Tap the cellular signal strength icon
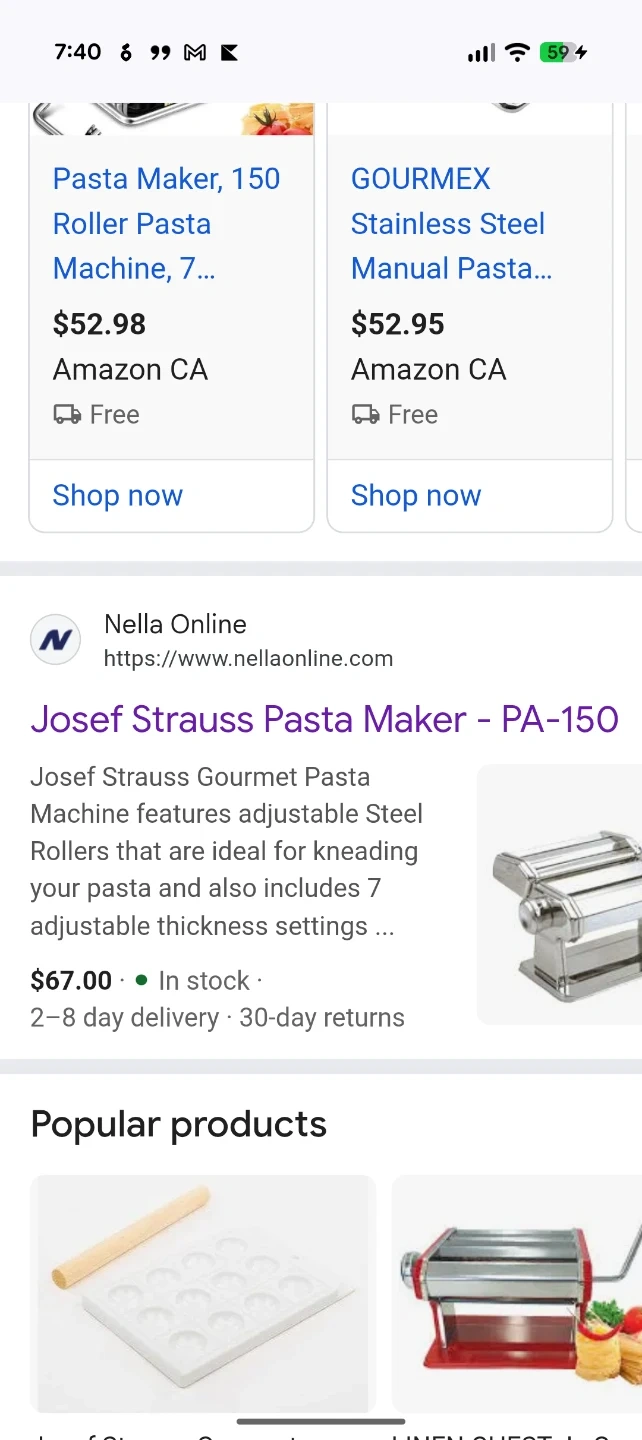Image resolution: width=642 pixels, height=1440 pixels. (481, 53)
